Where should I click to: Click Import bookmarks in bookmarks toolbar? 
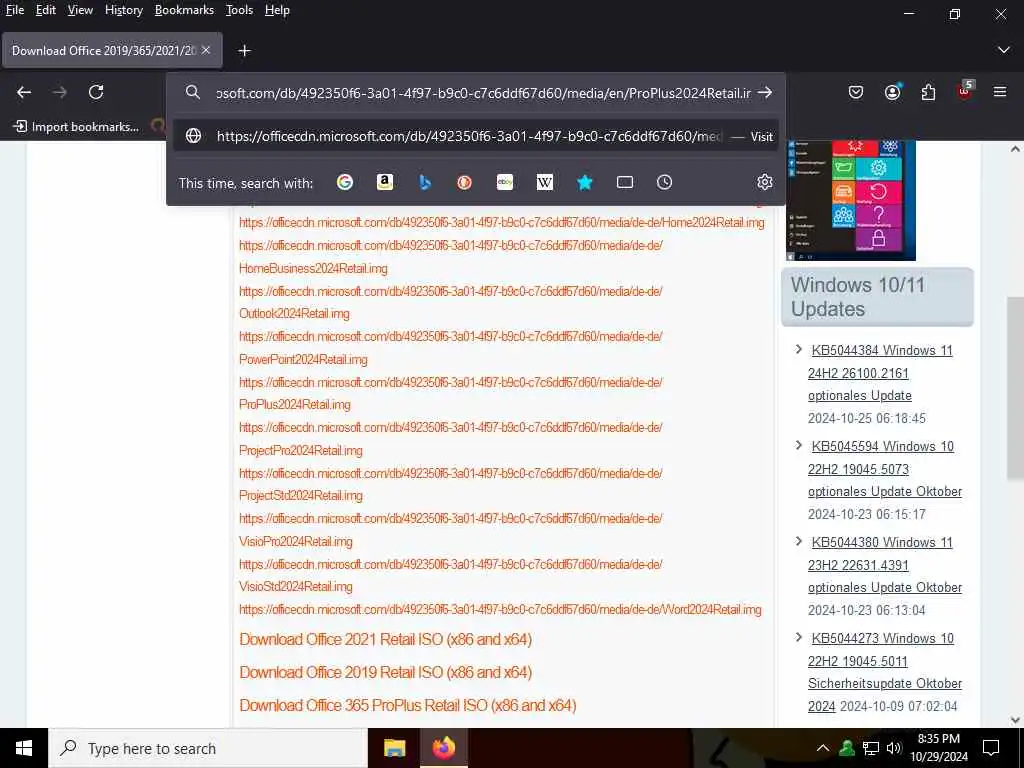[x=76, y=126]
